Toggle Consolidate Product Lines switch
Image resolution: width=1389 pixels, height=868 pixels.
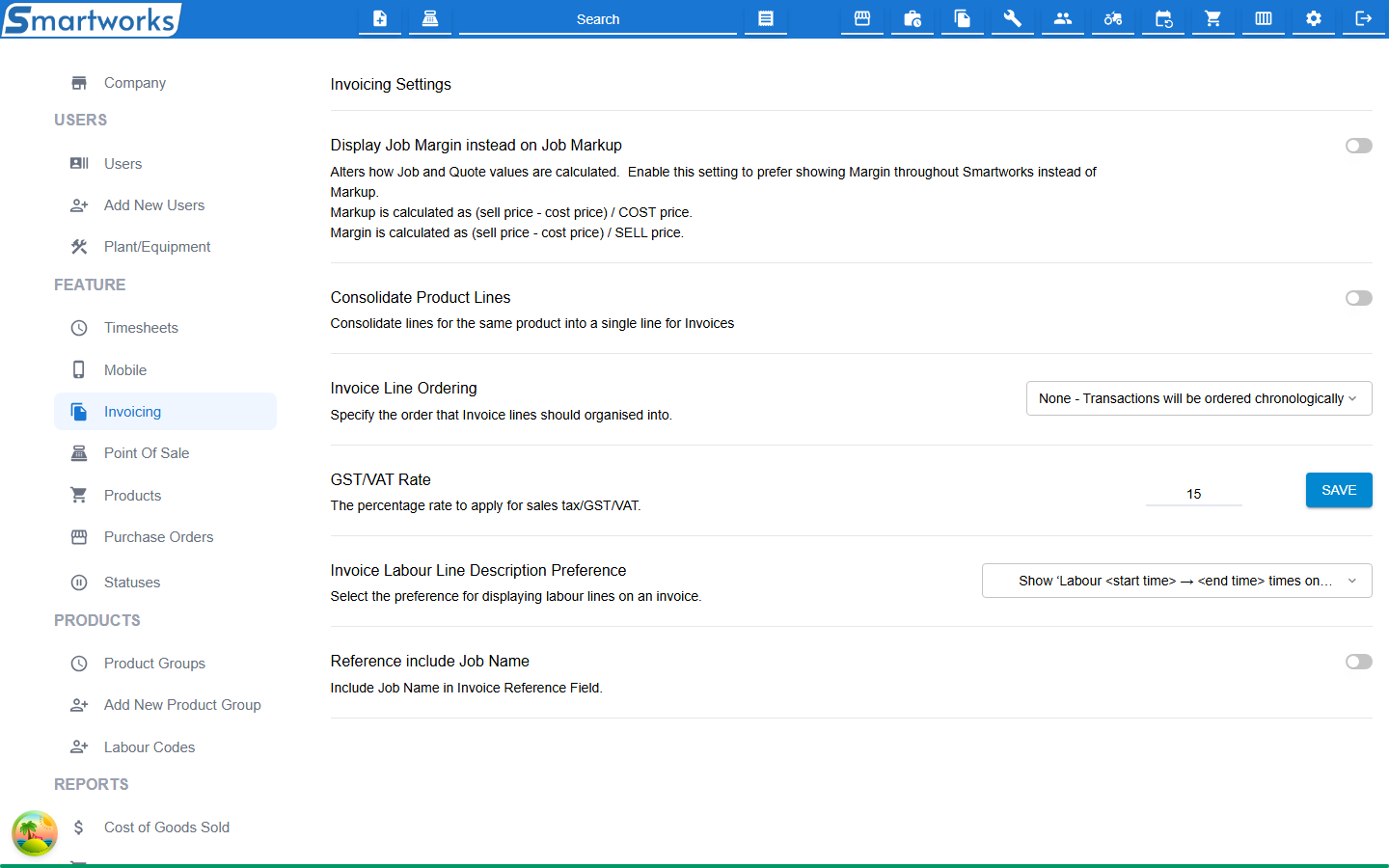[1359, 298]
